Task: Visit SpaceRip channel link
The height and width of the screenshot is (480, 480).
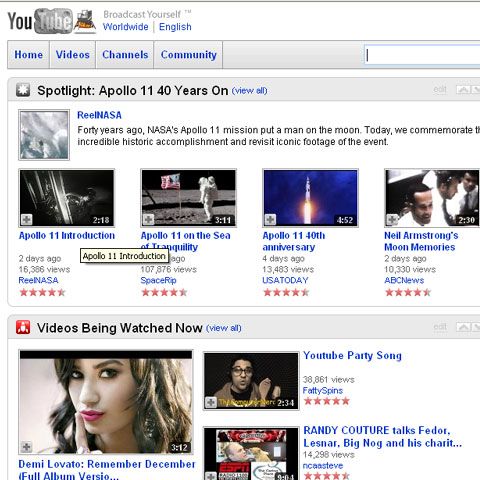Action: point(158,280)
